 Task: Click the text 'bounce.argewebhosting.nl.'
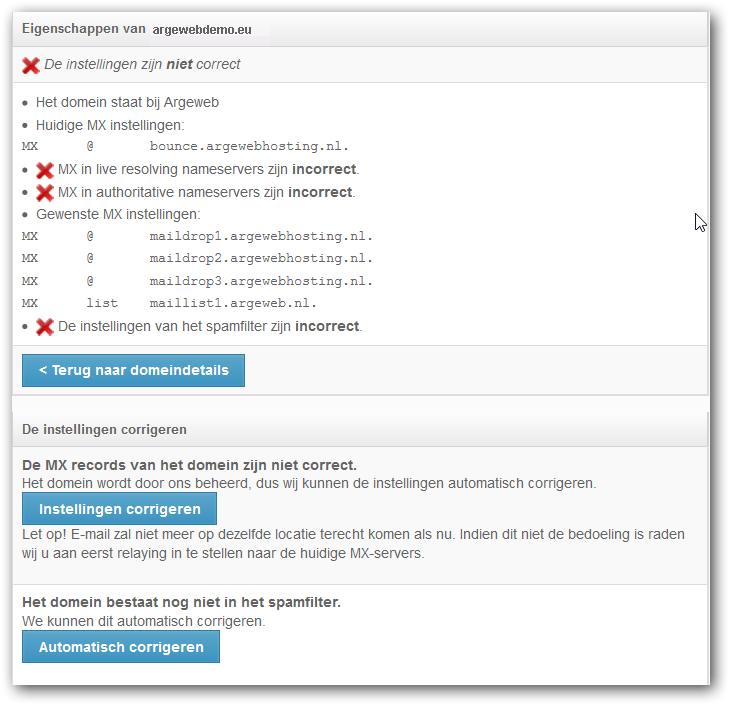tap(249, 146)
